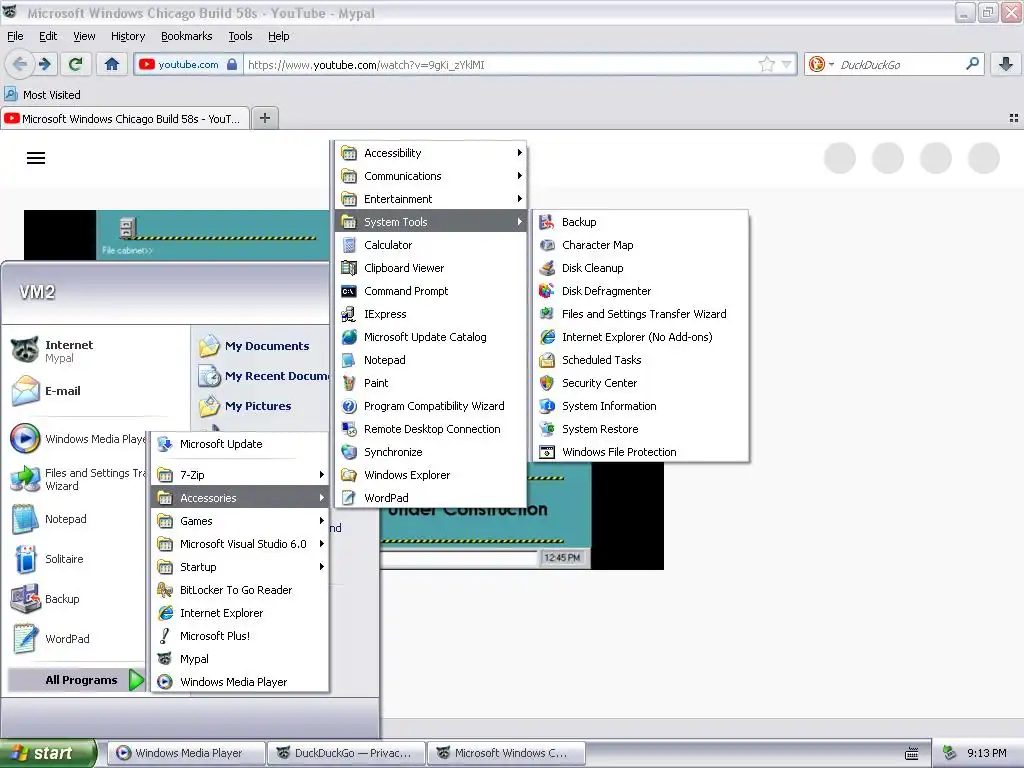Launch IExpress
Image resolution: width=1024 pixels, height=768 pixels.
pyautogui.click(x=430, y=314)
